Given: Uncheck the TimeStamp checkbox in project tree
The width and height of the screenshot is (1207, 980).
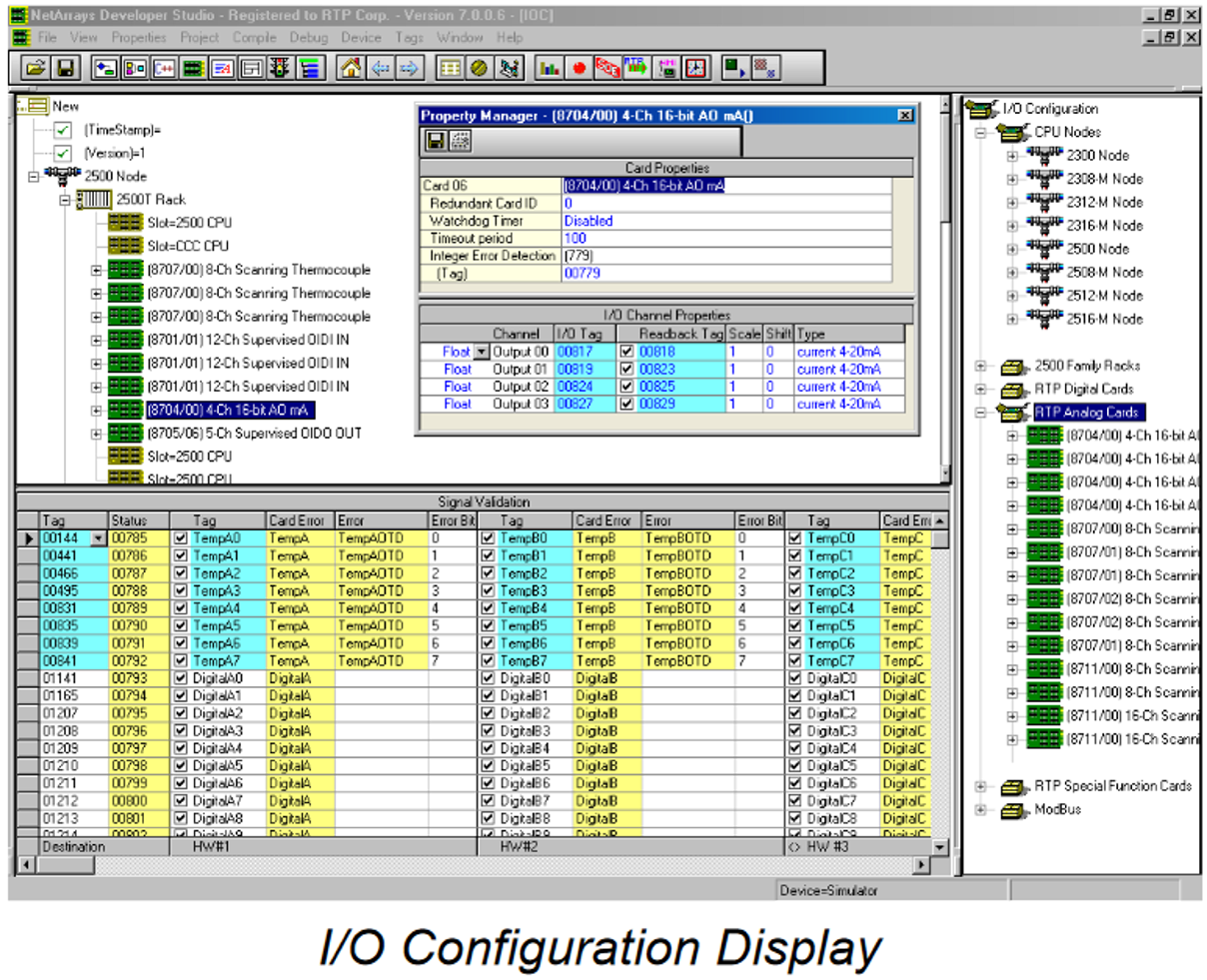Looking at the screenshot, I should pos(63,130).
